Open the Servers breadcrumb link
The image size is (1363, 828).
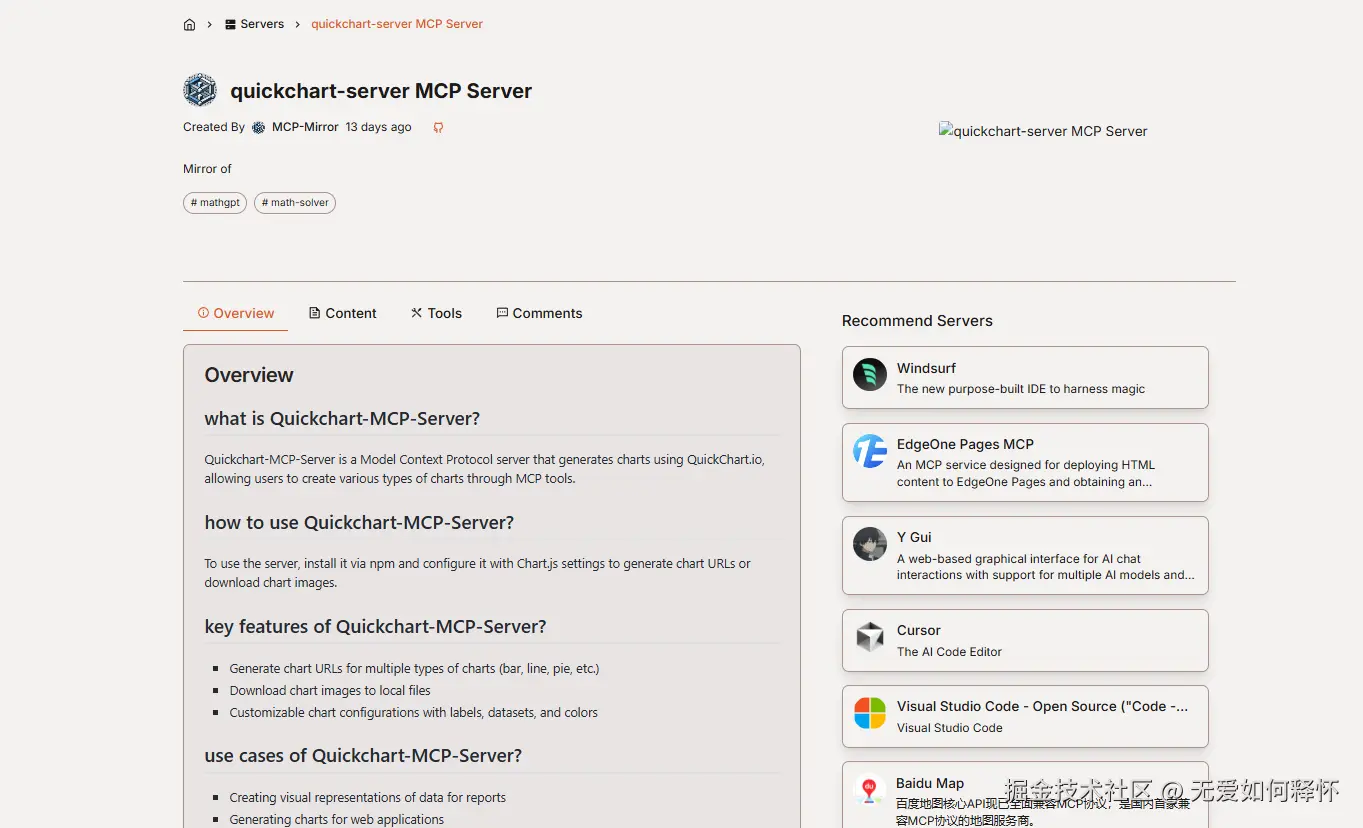click(254, 24)
